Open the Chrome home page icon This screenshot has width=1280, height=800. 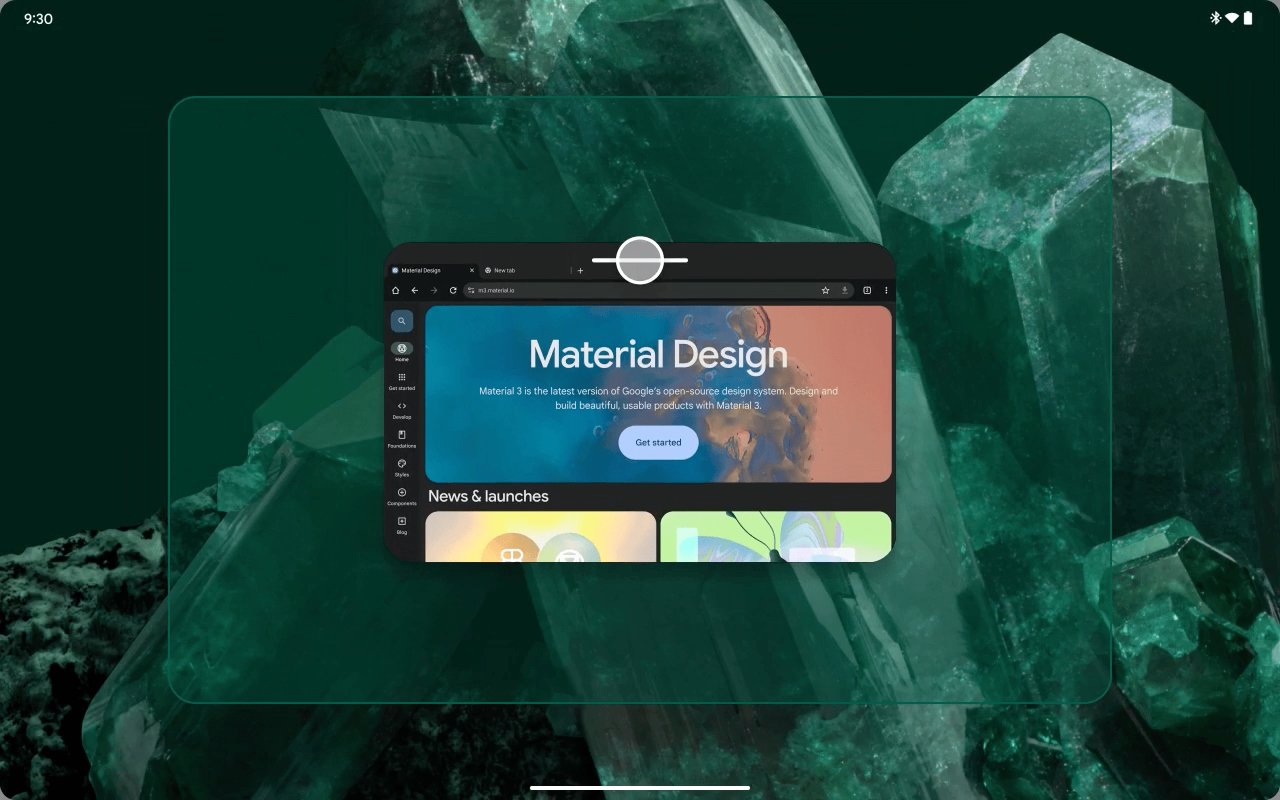point(395,290)
